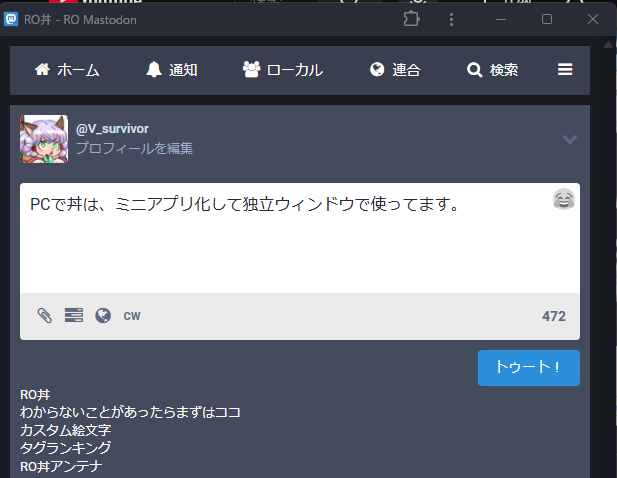617x478 pixels.
Task: Click the Mastodon app icon in title bar
Action: [11, 19]
